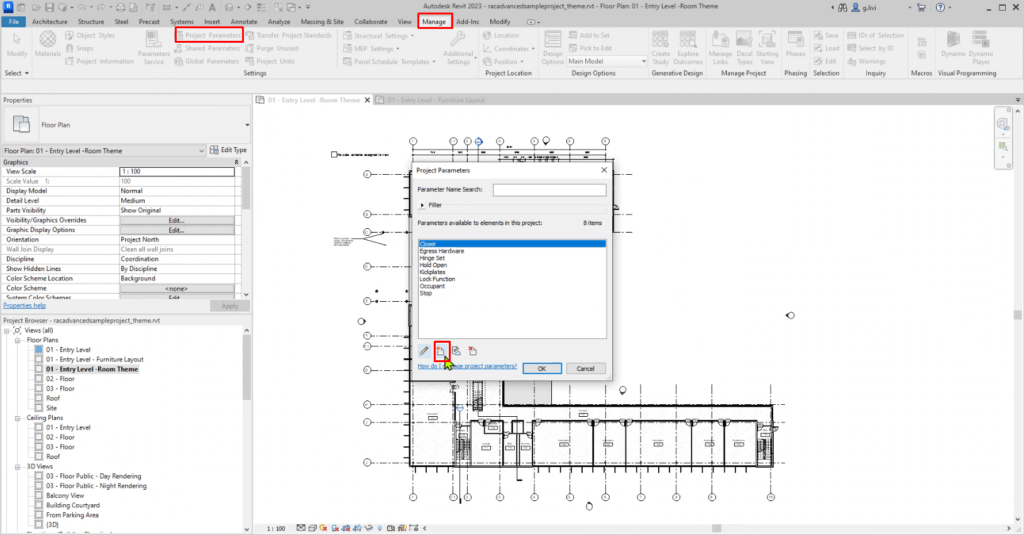Open Additional Settings dropdown
Screen dimensions: 1024x535
[458, 48]
